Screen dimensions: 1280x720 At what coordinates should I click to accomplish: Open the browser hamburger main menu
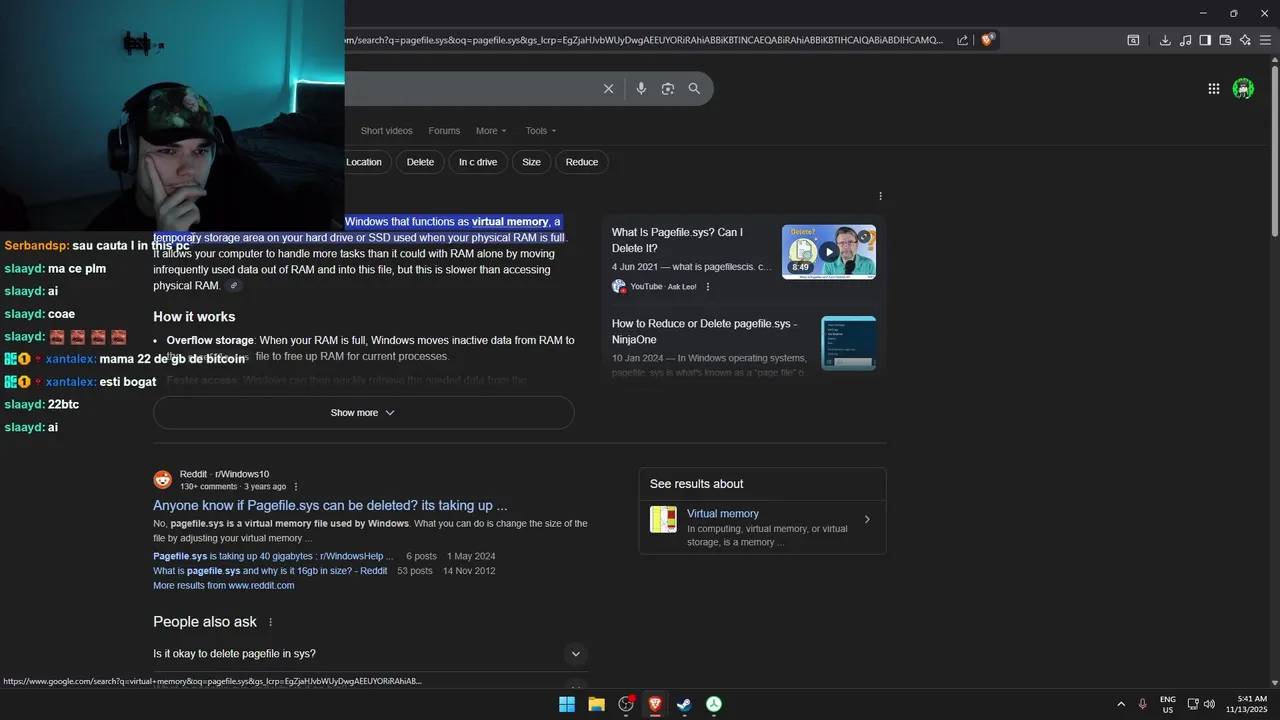1265,40
